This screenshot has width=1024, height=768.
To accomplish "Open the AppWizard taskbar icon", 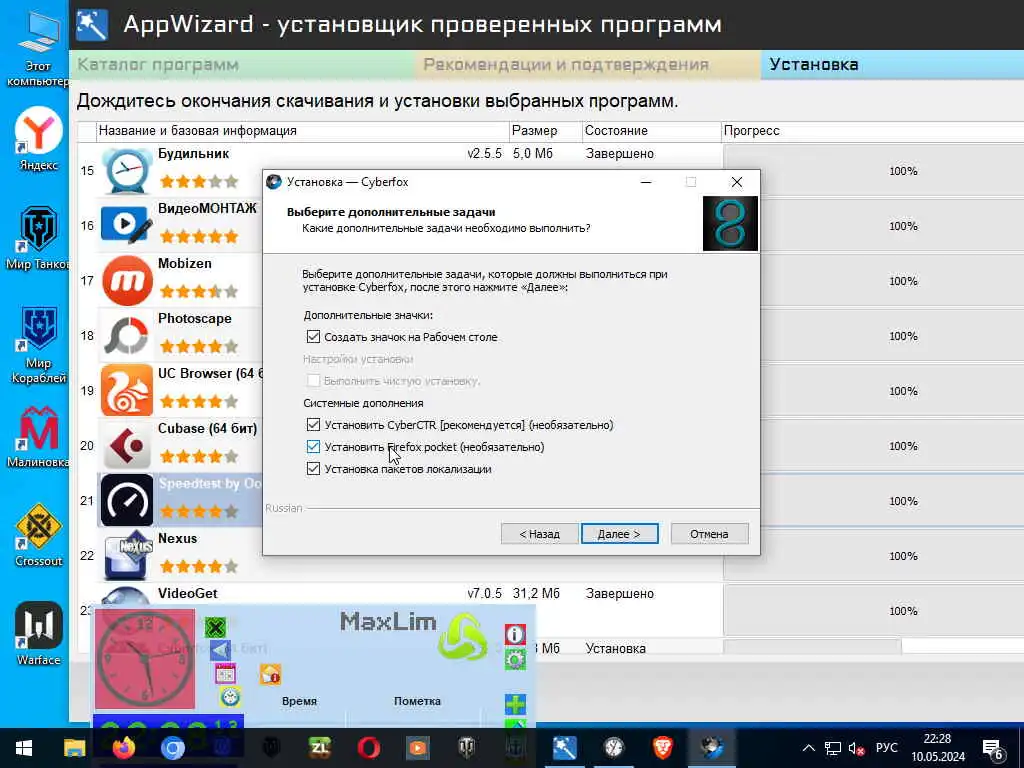I will coord(564,747).
